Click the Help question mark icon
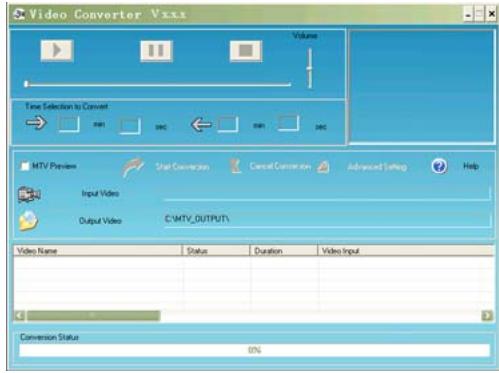Image resolution: width=499 pixels, height=373 pixels. [x=439, y=166]
